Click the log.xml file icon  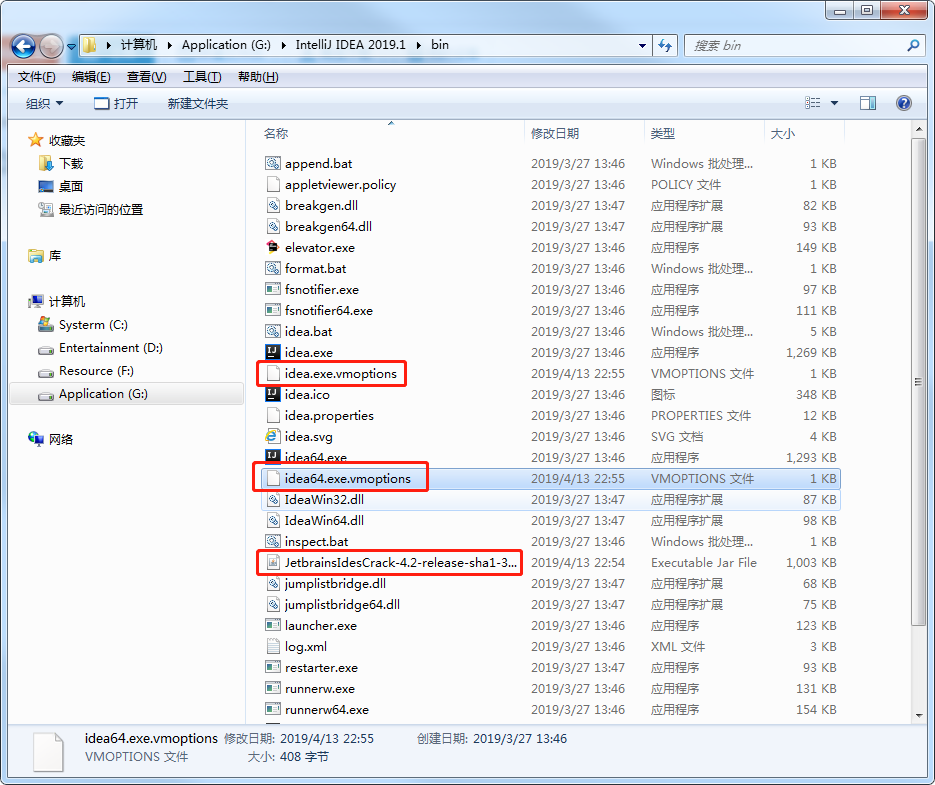coord(273,646)
